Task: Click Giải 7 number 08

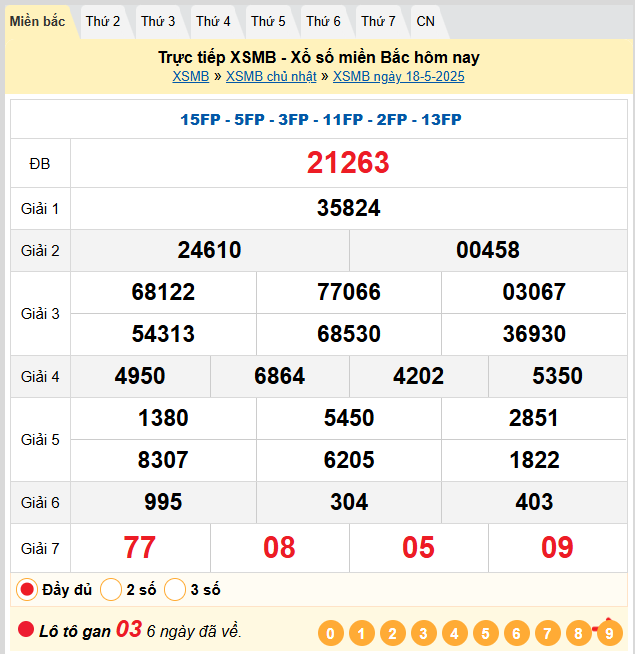Action: point(279,548)
